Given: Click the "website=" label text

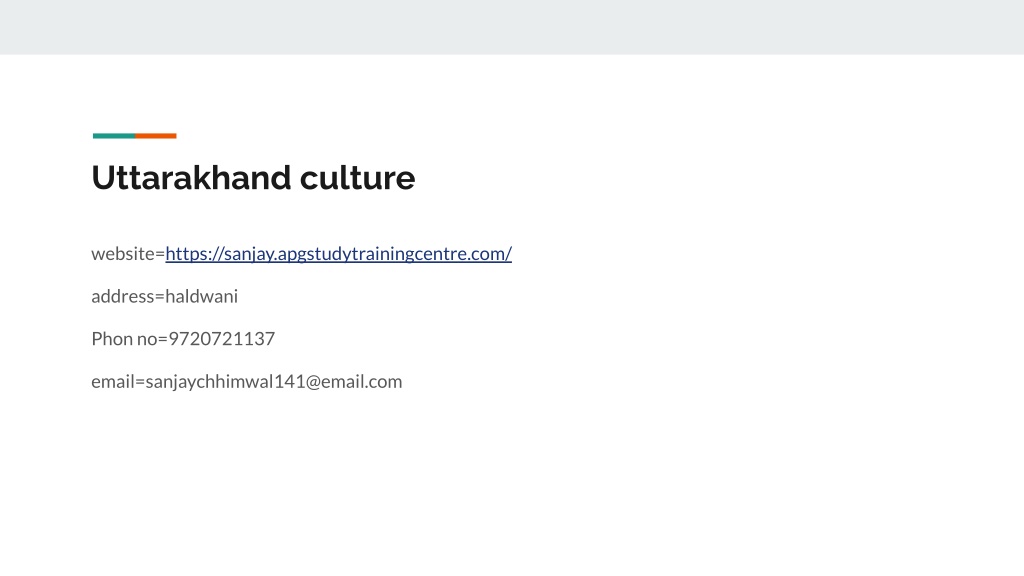Looking at the screenshot, I should [128, 253].
